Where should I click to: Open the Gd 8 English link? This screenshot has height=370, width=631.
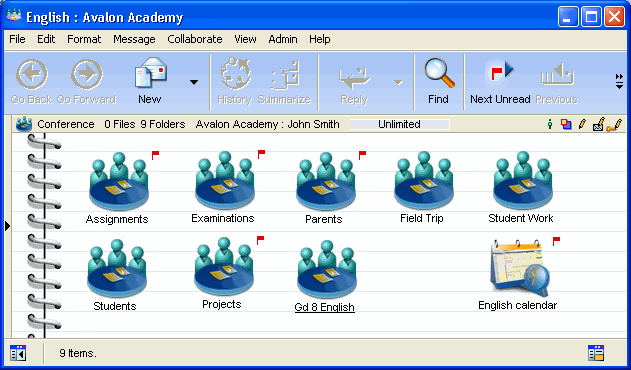[x=324, y=307]
